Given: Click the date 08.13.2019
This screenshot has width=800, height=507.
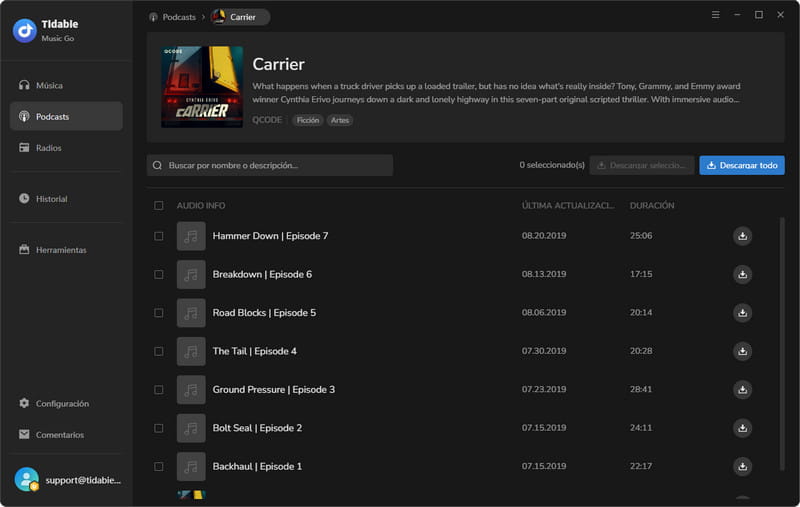Looking at the screenshot, I should (544, 274).
